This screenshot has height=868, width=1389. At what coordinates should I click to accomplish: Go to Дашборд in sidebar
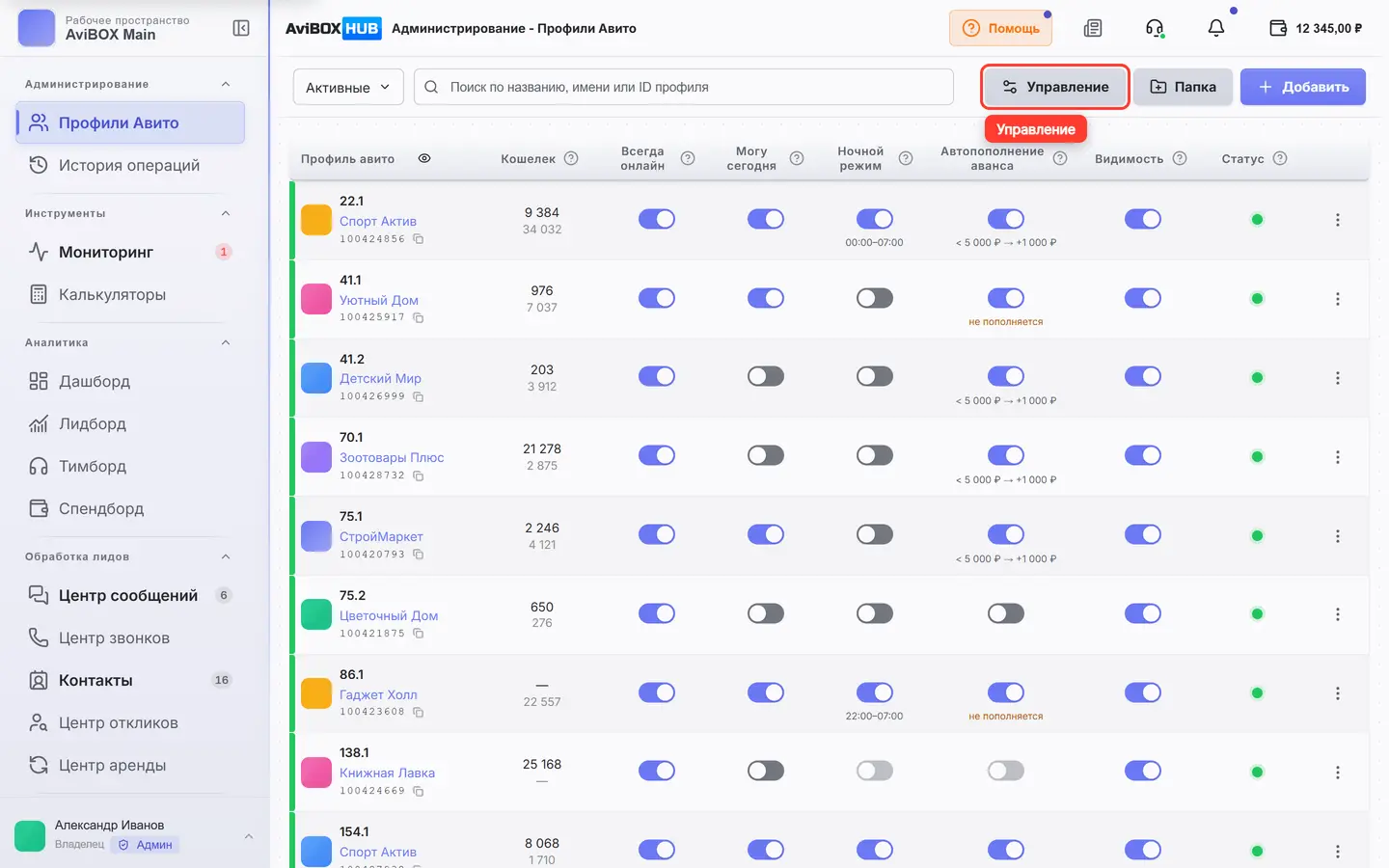pos(130,381)
